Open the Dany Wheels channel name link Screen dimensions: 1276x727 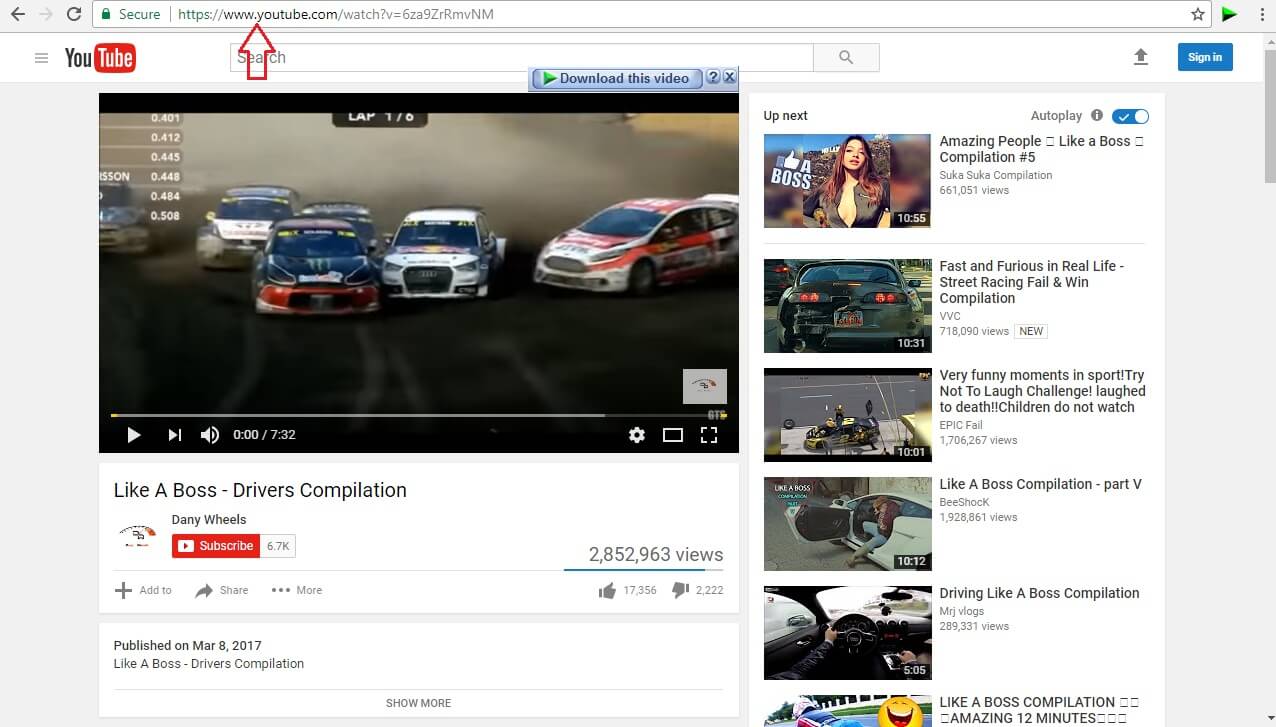[x=209, y=519]
